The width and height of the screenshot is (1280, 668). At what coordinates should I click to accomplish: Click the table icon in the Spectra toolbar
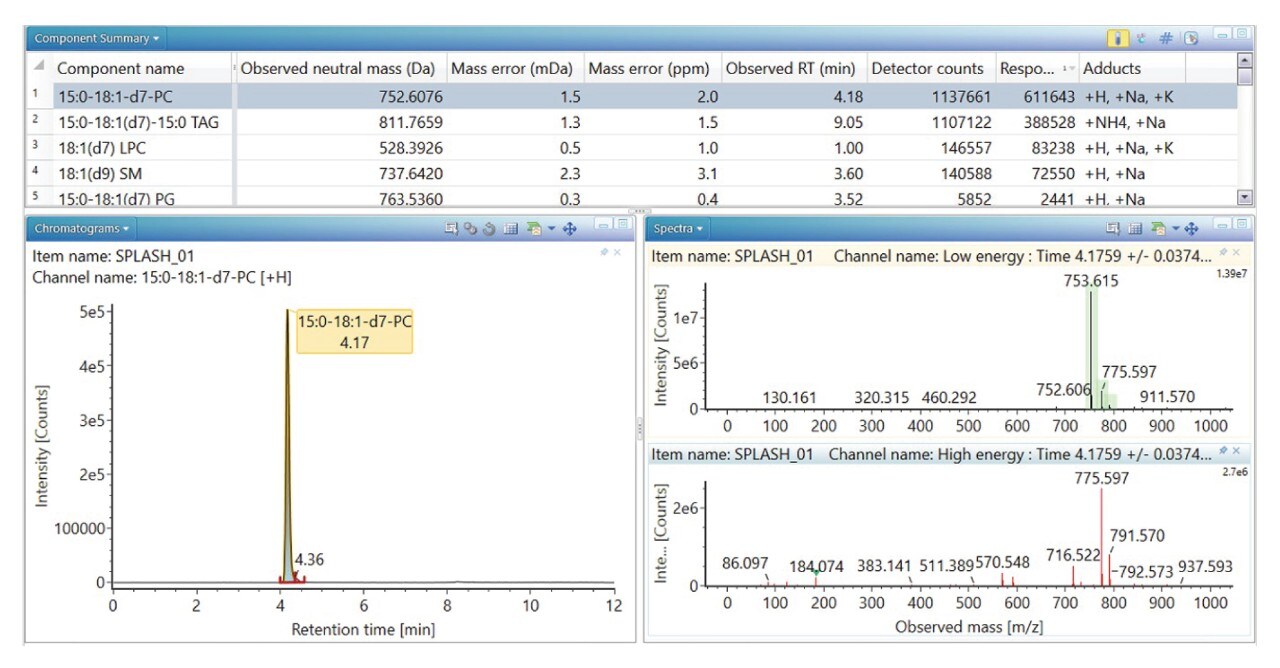1135,229
